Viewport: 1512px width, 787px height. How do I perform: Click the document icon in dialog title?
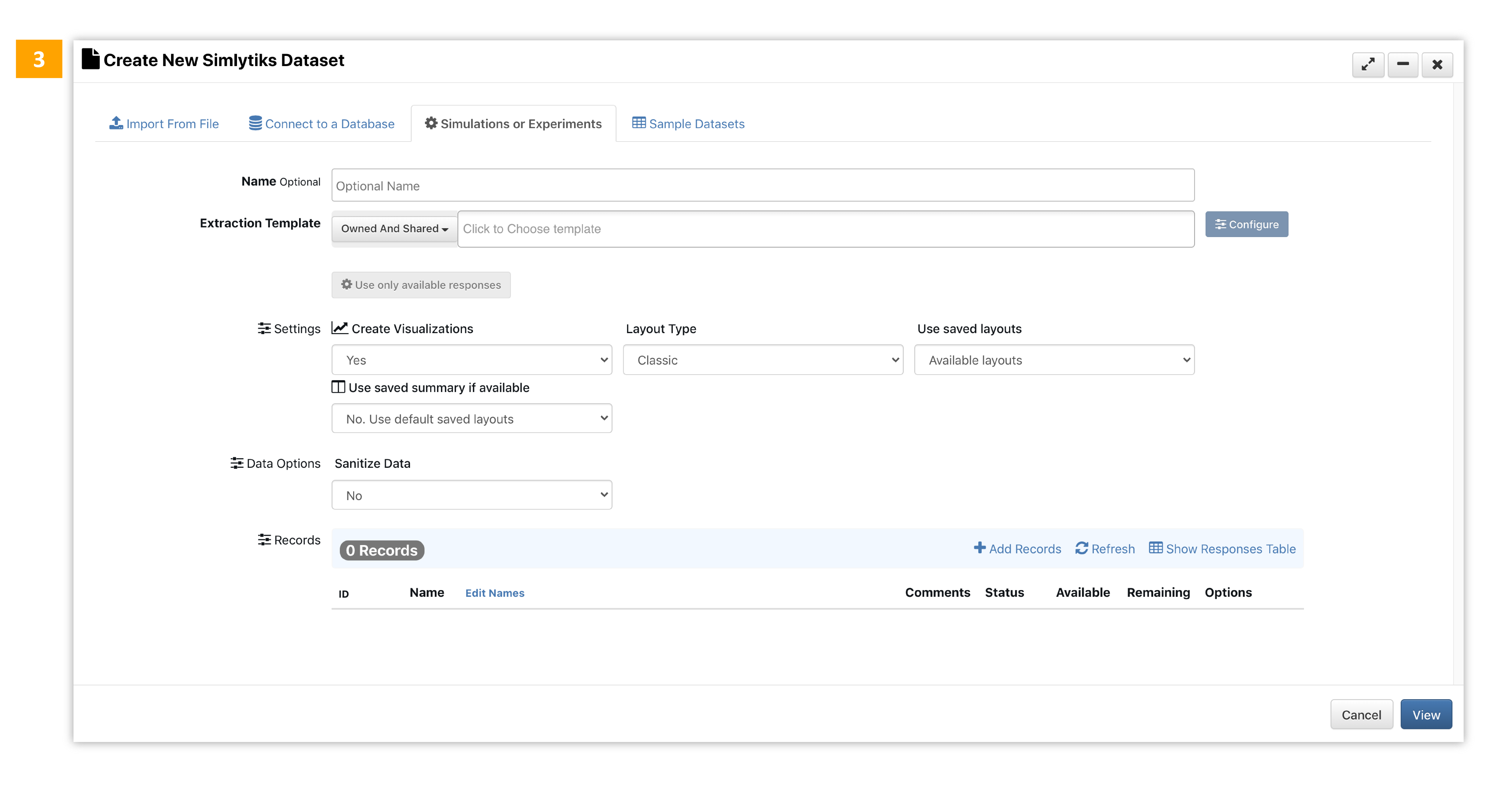point(90,59)
